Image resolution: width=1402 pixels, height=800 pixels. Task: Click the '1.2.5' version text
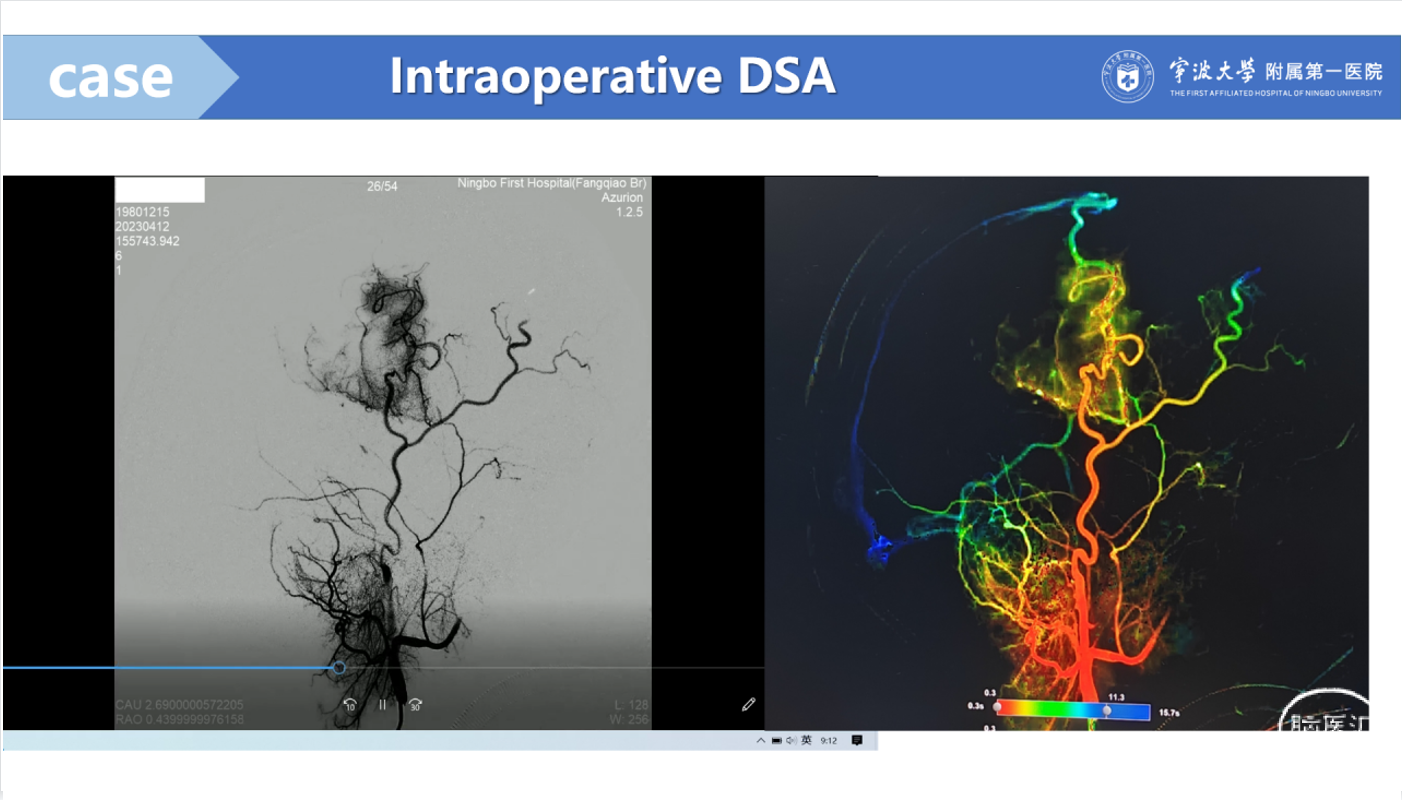630,212
